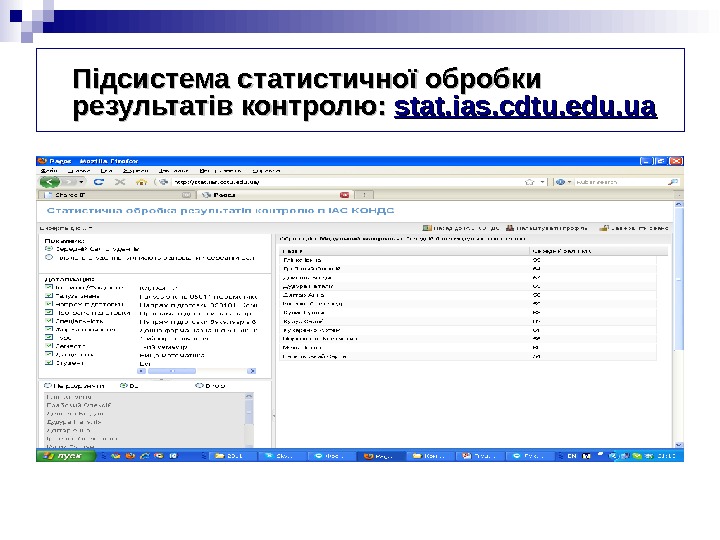Focus the Firefox address bar field
Screen dimensions: 720x540
coord(347,182)
